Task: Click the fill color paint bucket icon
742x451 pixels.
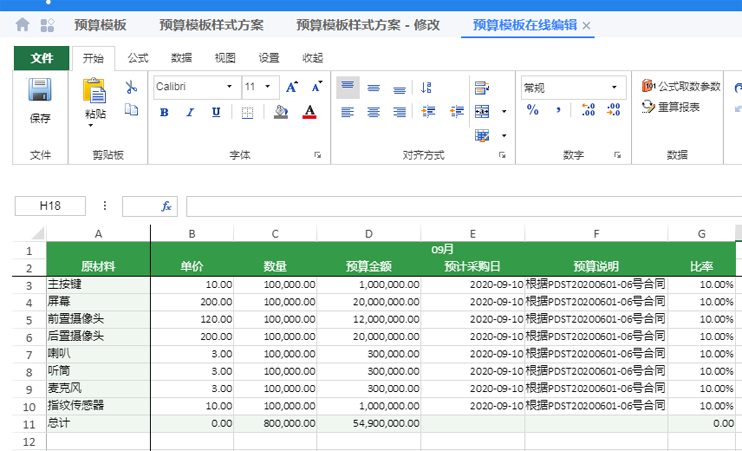Action: coord(281,111)
